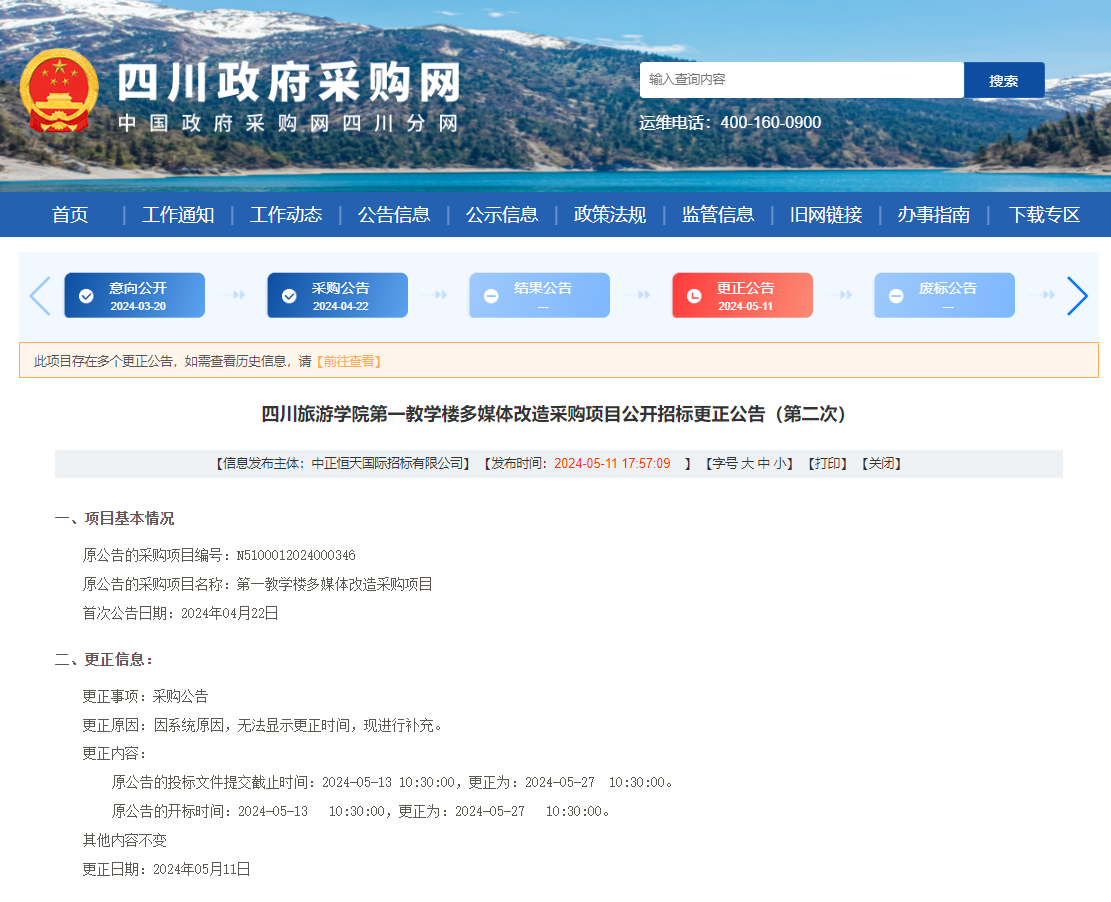Set font size to 大
This screenshot has width=1111, height=902.
(x=748, y=463)
